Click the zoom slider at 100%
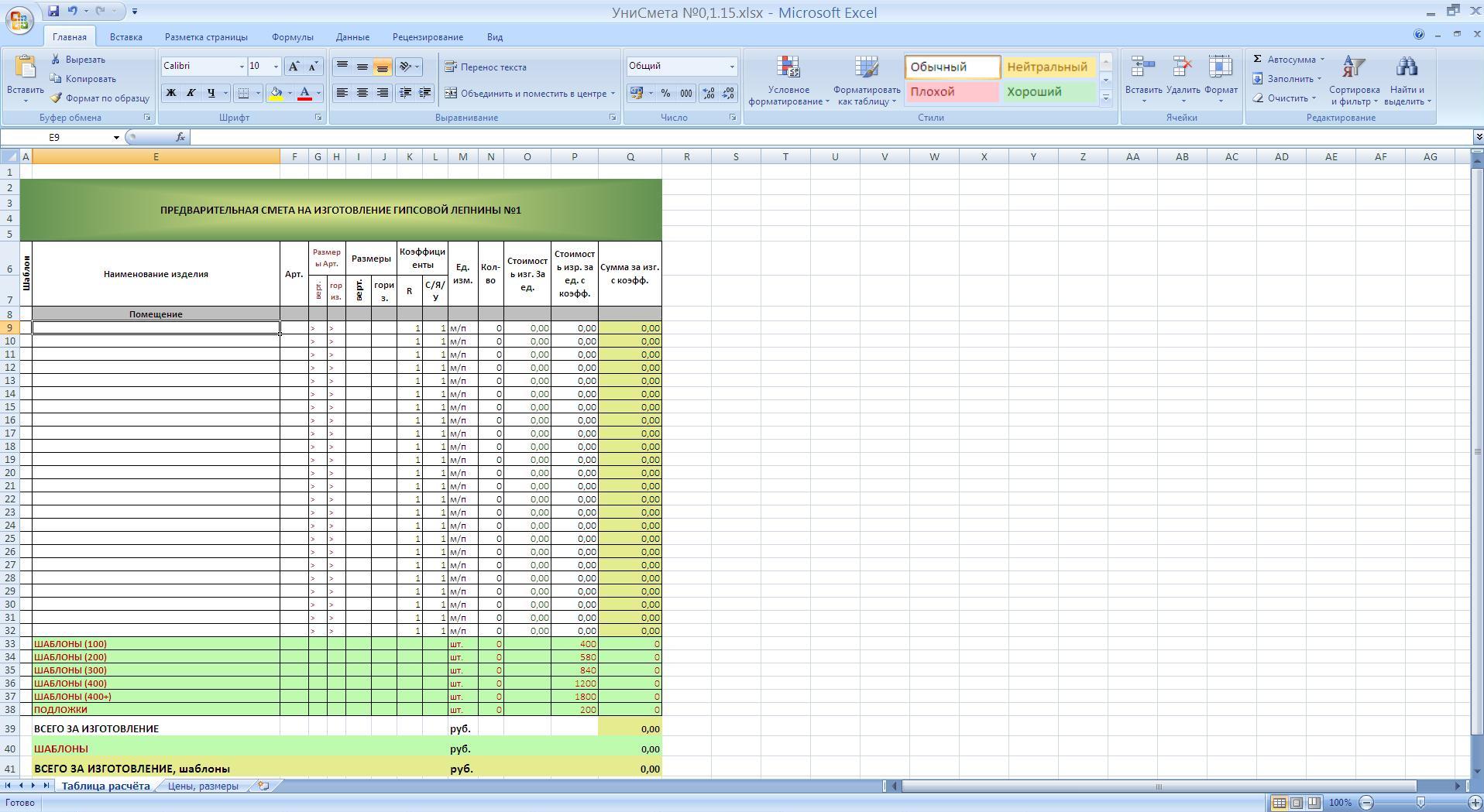The width and height of the screenshot is (1484, 812). pos(1420,803)
